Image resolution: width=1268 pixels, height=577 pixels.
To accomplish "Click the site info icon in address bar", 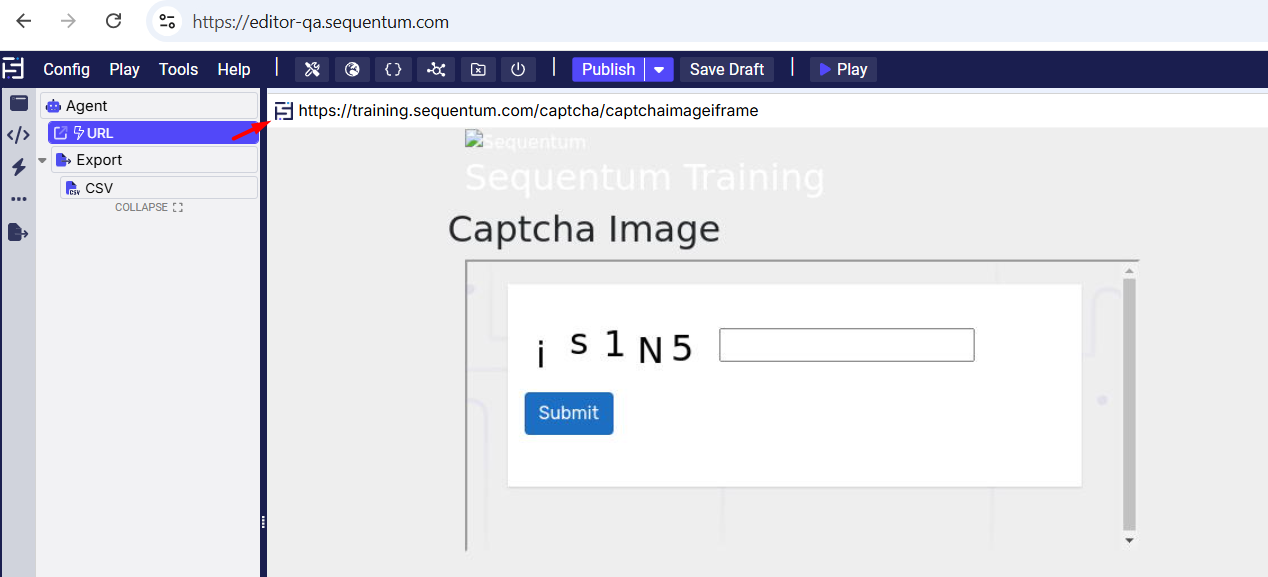I will 167,22.
